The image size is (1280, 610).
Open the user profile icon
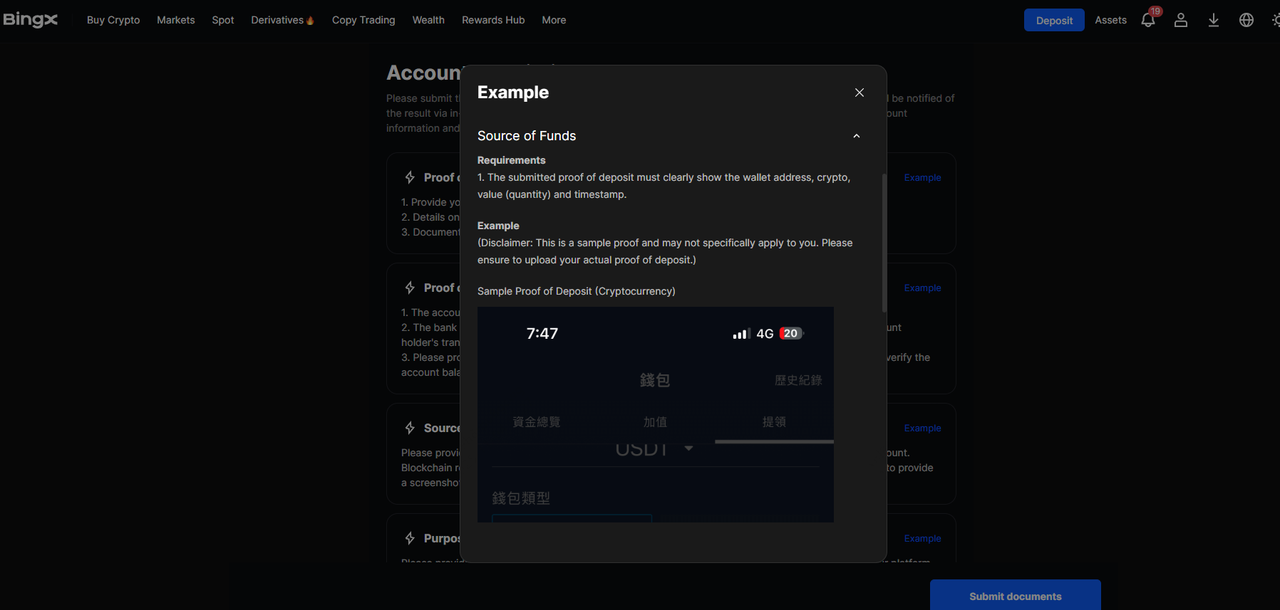[x=1181, y=20]
